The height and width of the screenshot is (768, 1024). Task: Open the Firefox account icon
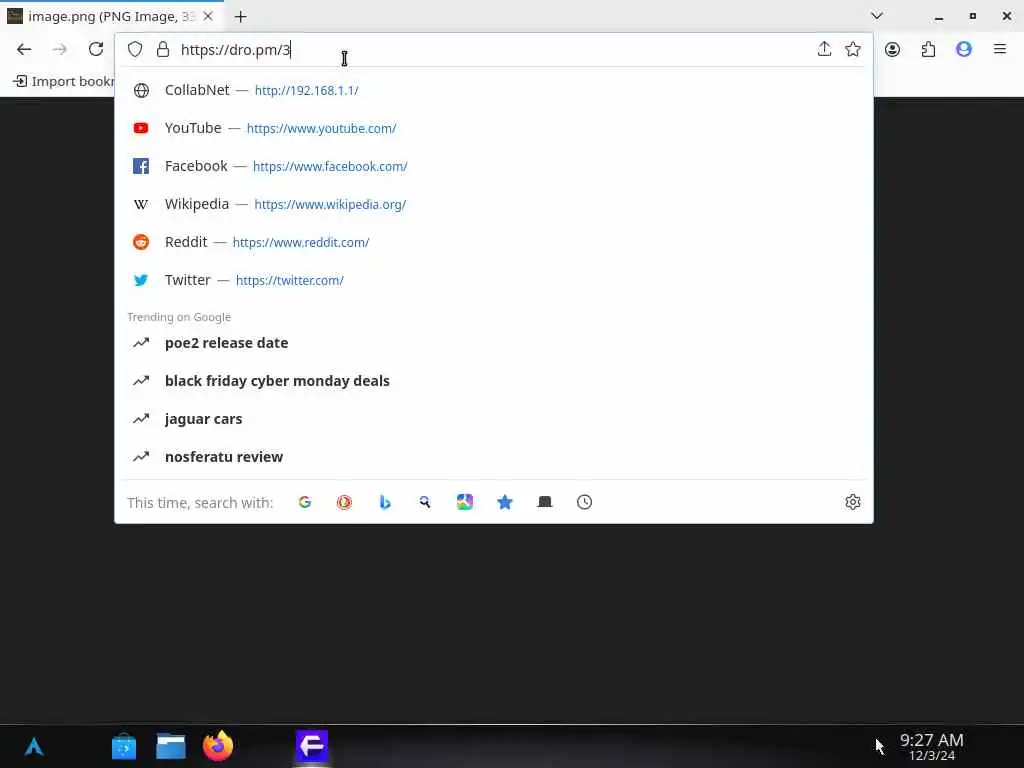[x=892, y=49]
